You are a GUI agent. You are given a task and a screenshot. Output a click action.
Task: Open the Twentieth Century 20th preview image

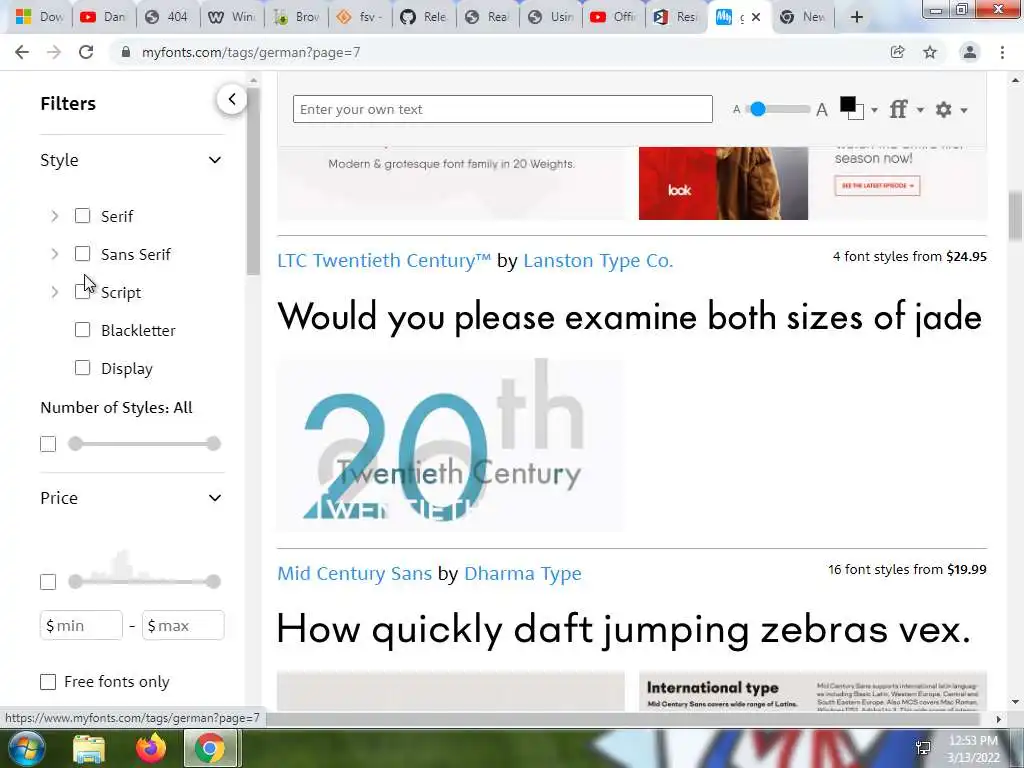pyautogui.click(x=451, y=444)
